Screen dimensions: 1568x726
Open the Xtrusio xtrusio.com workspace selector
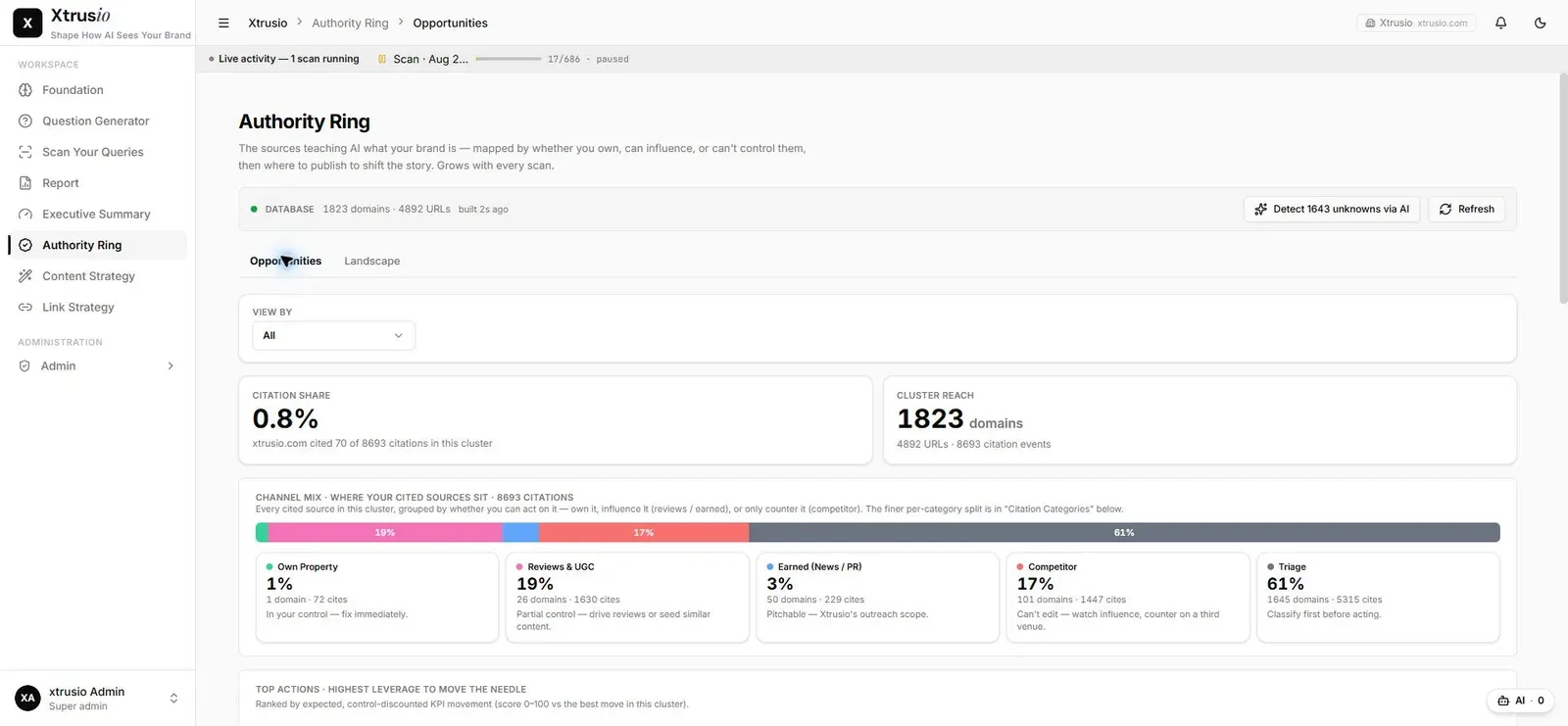(x=1416, y=24)
